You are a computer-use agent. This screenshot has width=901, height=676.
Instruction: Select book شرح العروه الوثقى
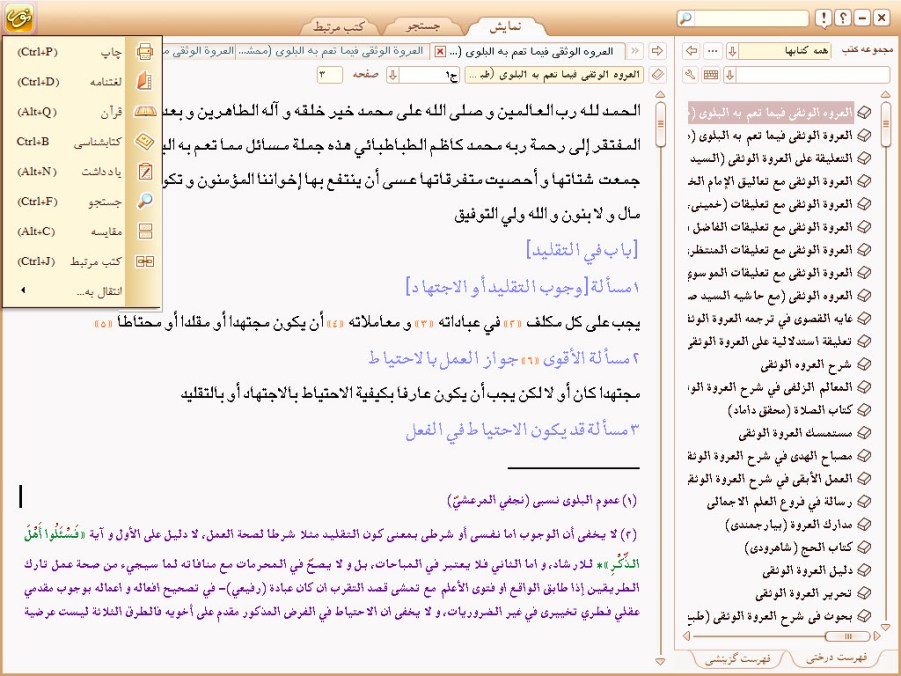tap(806, 364)
